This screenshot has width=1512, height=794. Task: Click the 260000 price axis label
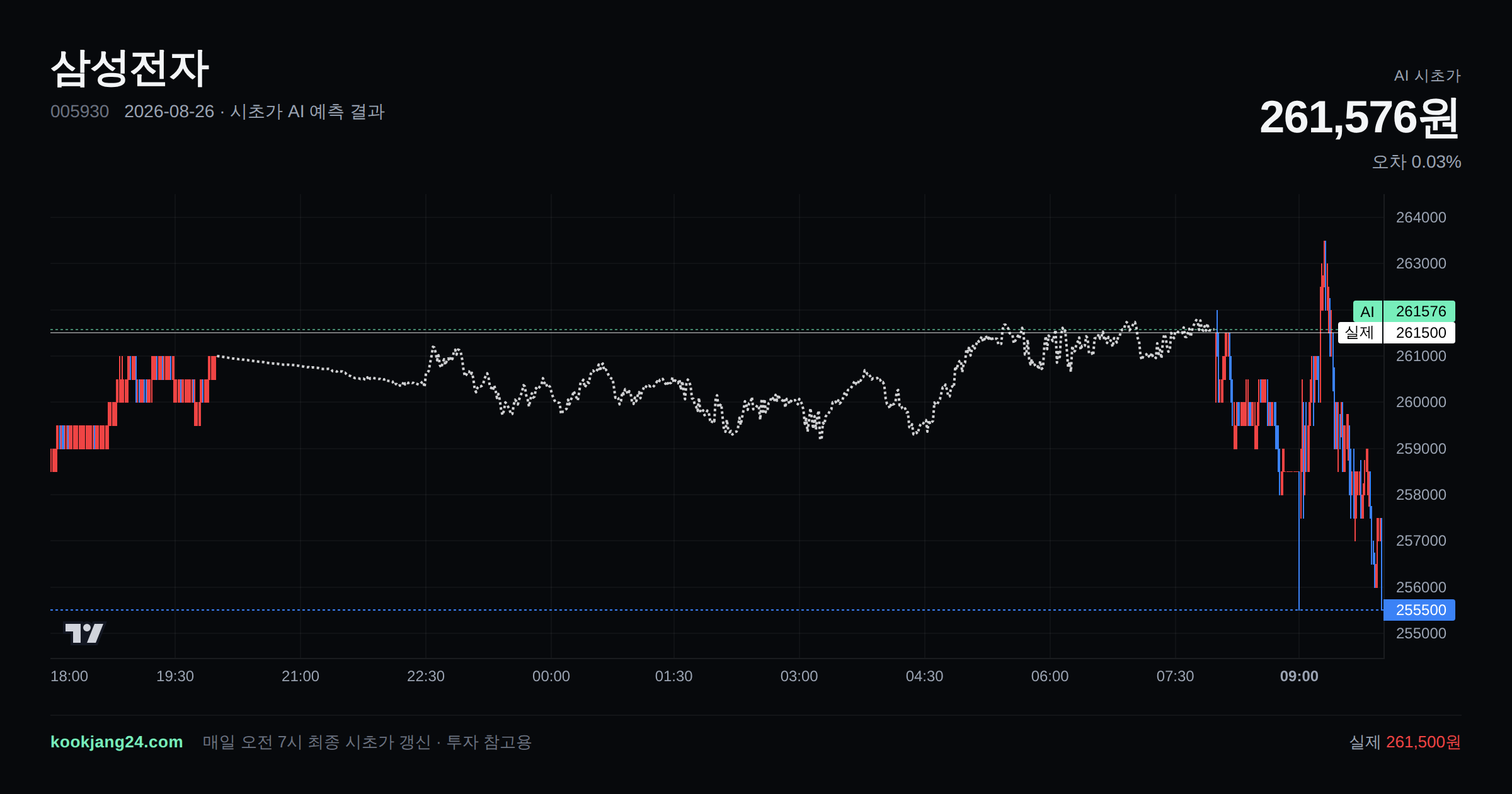point(1421,402)
